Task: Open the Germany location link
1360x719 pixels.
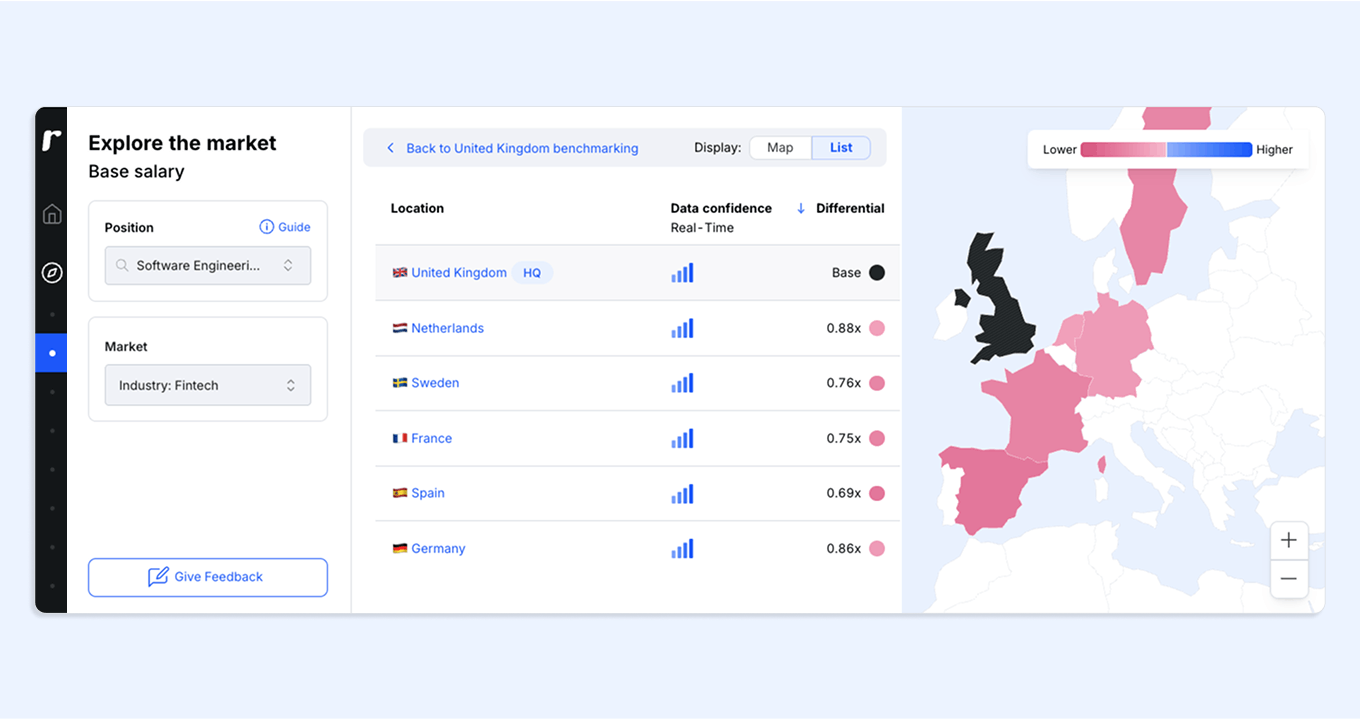Action: pyautogui.click(x=438, y=549)
